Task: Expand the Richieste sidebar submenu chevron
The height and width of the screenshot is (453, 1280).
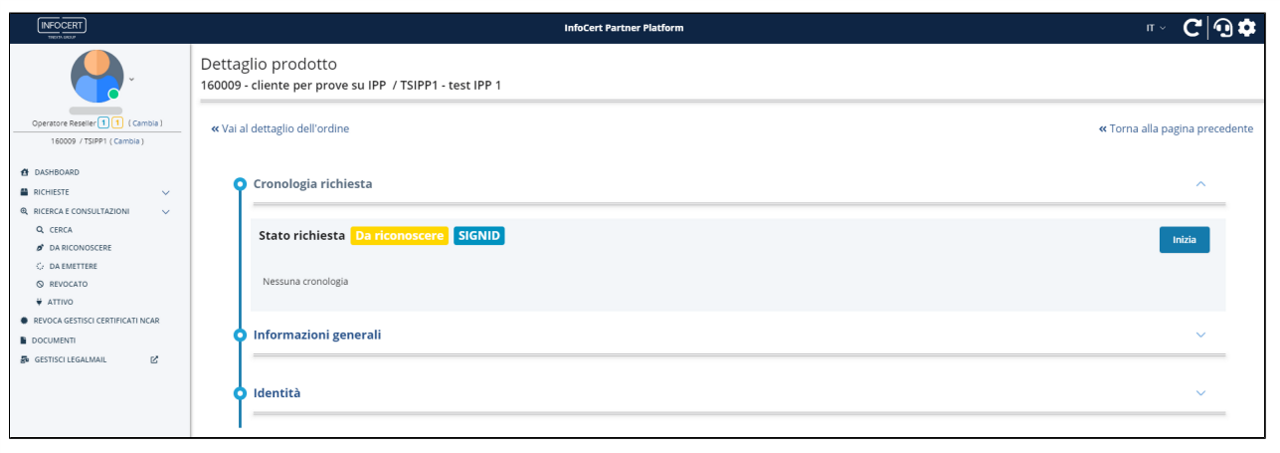Action: point(166,192)
